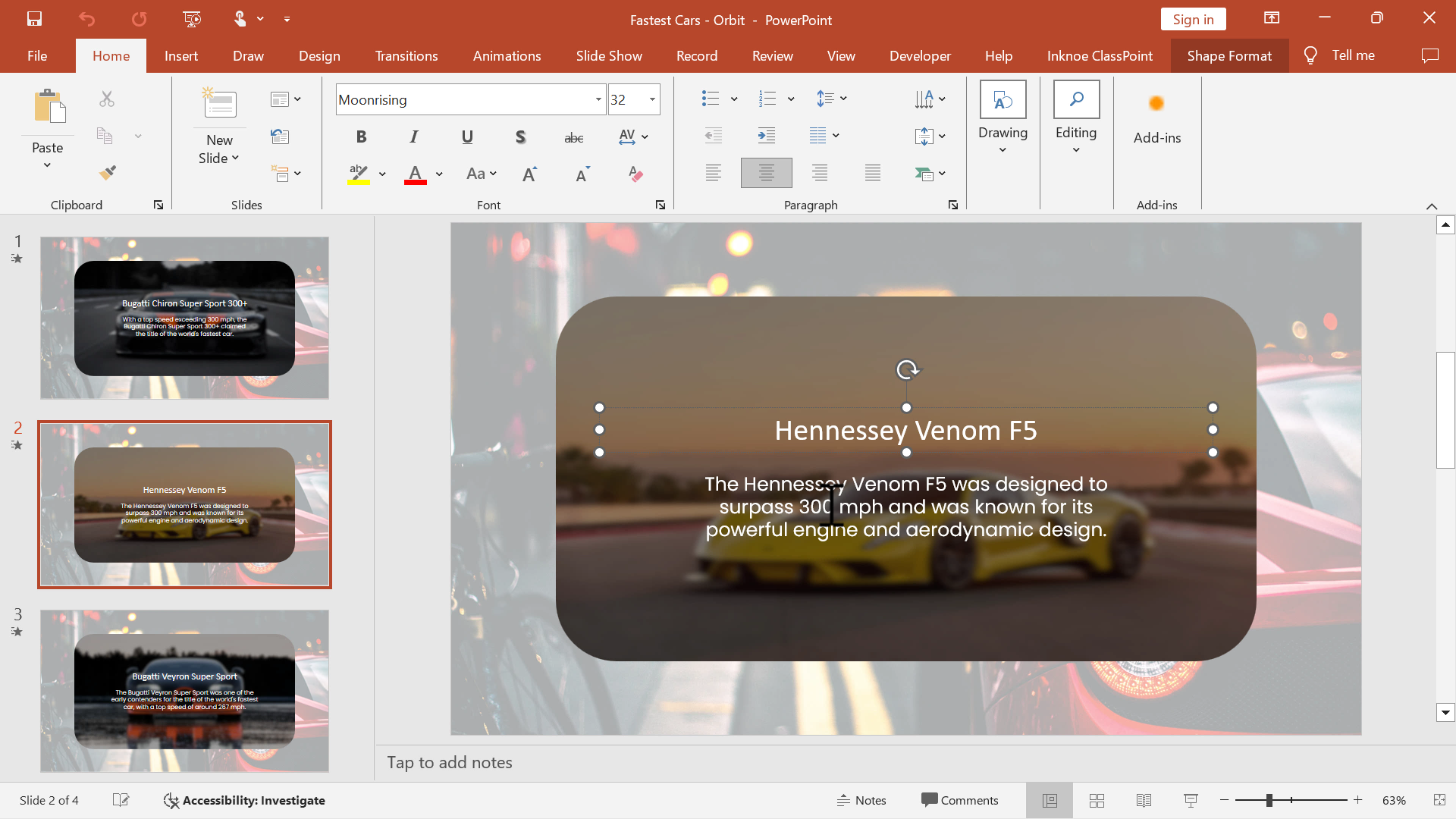This screenshot has width=1456, height=819.
Task: Switch to the Transitions ribbon tab
Action: 406,55
